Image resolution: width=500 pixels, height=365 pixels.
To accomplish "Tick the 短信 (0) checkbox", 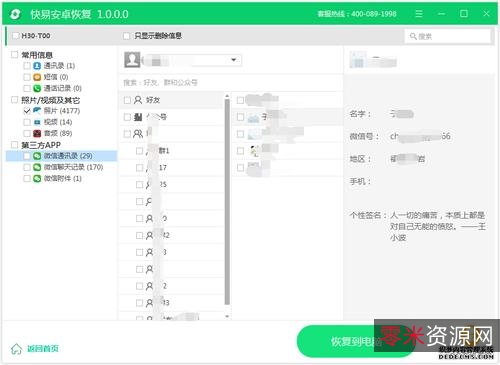I will (x=27, y=77).
